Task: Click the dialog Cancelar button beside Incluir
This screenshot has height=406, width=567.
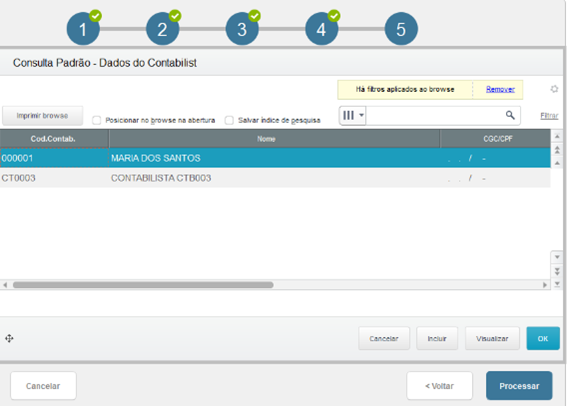Action: pos(384,338)
